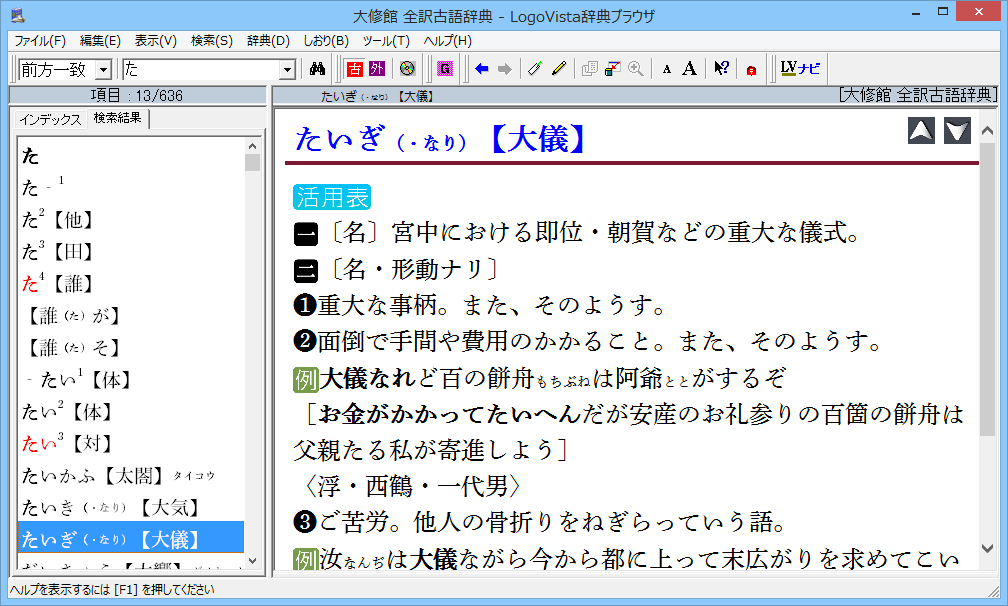Go back with the blue left arrow
Screen dimensions: 1008x606
[x=482, y=69]
